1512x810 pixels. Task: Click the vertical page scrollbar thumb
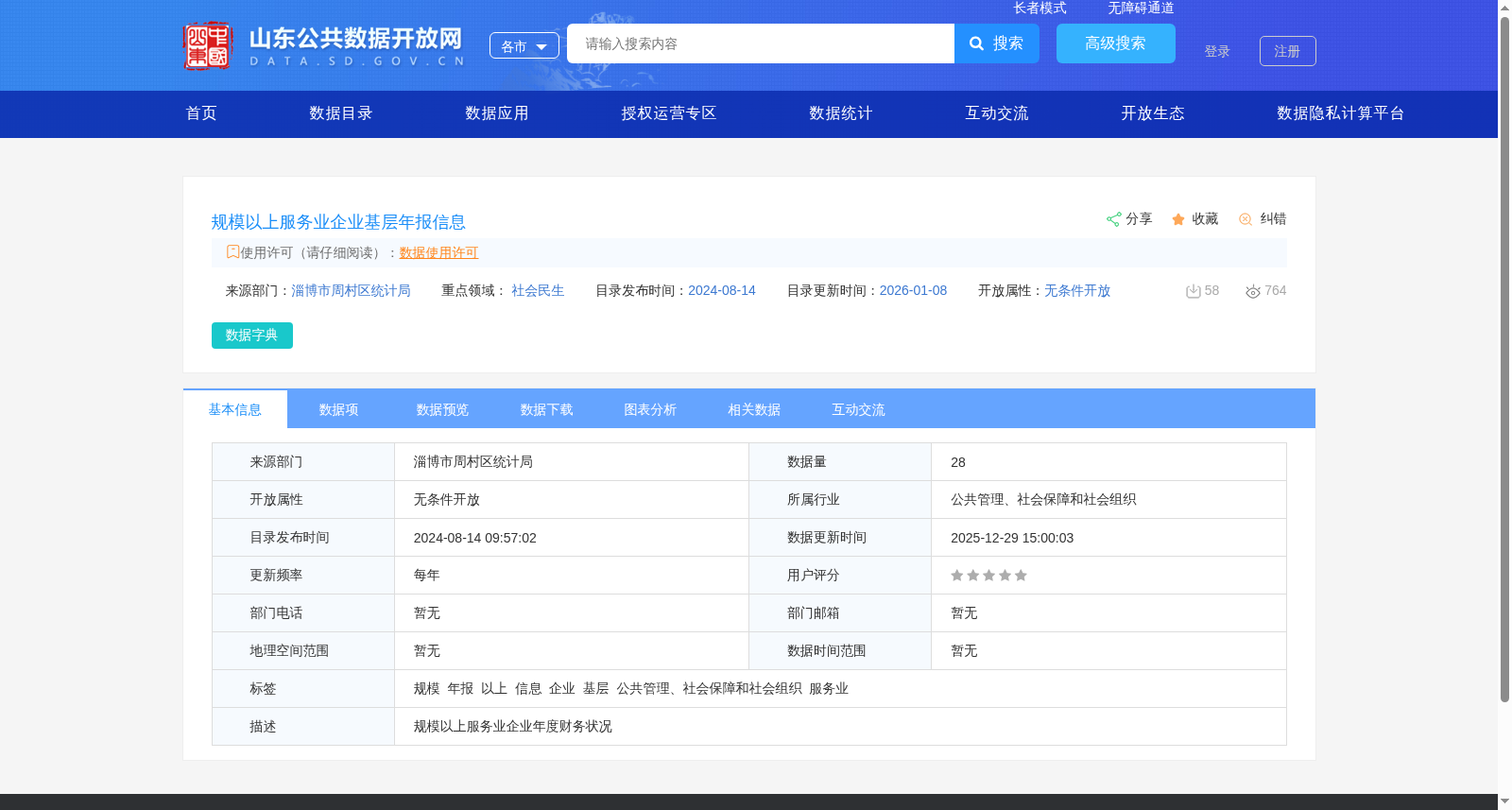pos(1504,359)
